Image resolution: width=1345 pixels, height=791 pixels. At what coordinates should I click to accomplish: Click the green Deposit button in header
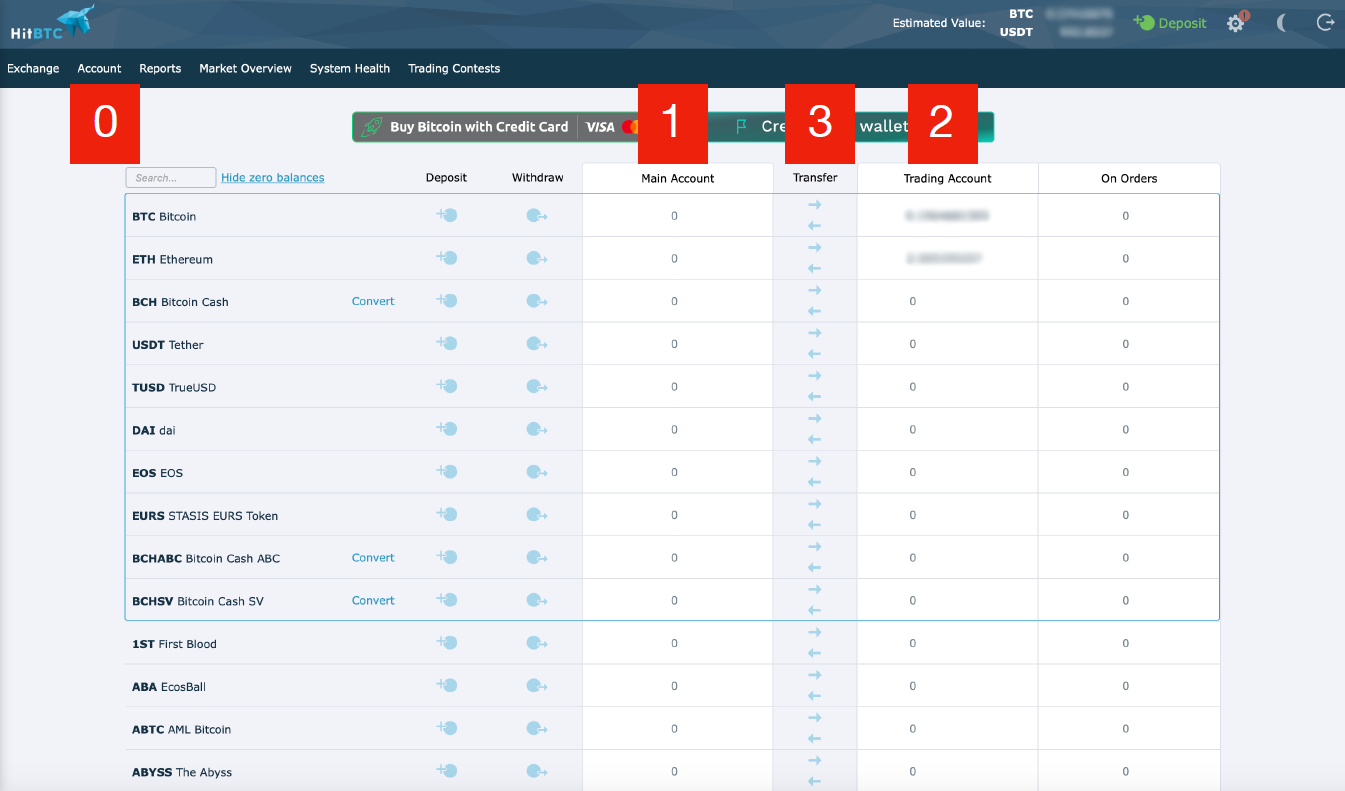(x=1170, y=23)
